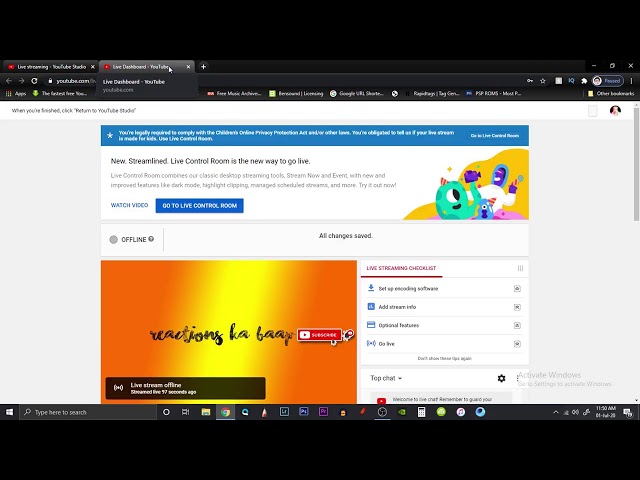Viewport: 640px width, 480px height.
Task: Open Photoshop from the taskbar
Action: click(304, 412)
